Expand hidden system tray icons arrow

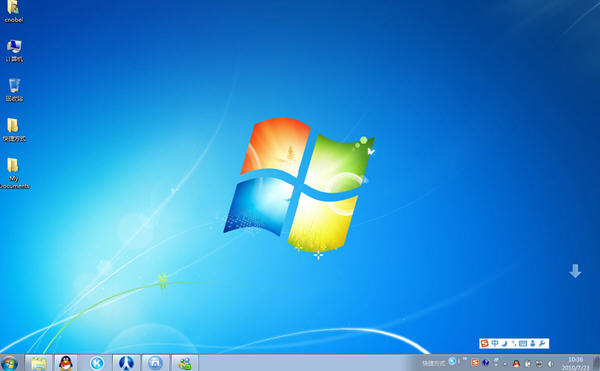pos(505,363)
